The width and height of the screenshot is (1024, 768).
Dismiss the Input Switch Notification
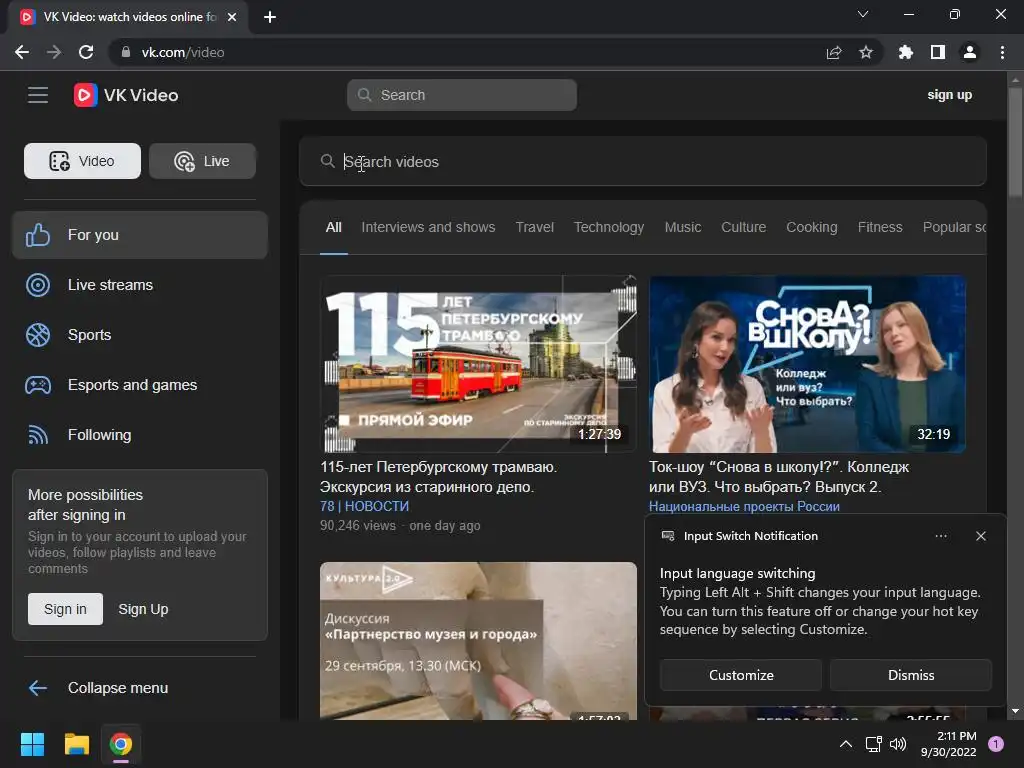(910, 675)
